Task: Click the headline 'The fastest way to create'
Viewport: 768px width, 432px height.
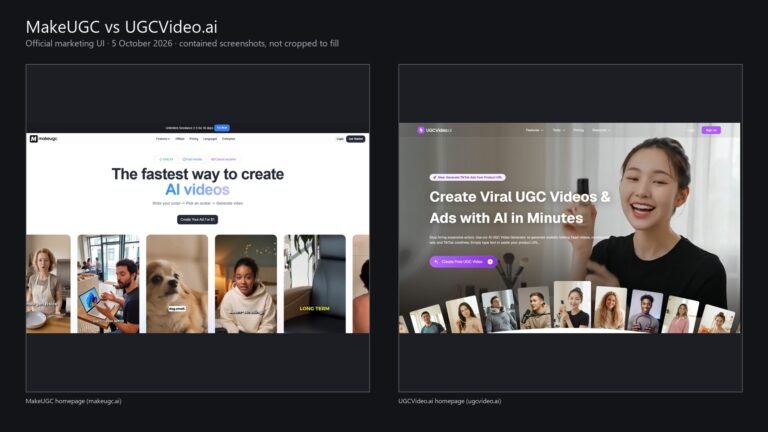Action: click(x=198, y=174)
